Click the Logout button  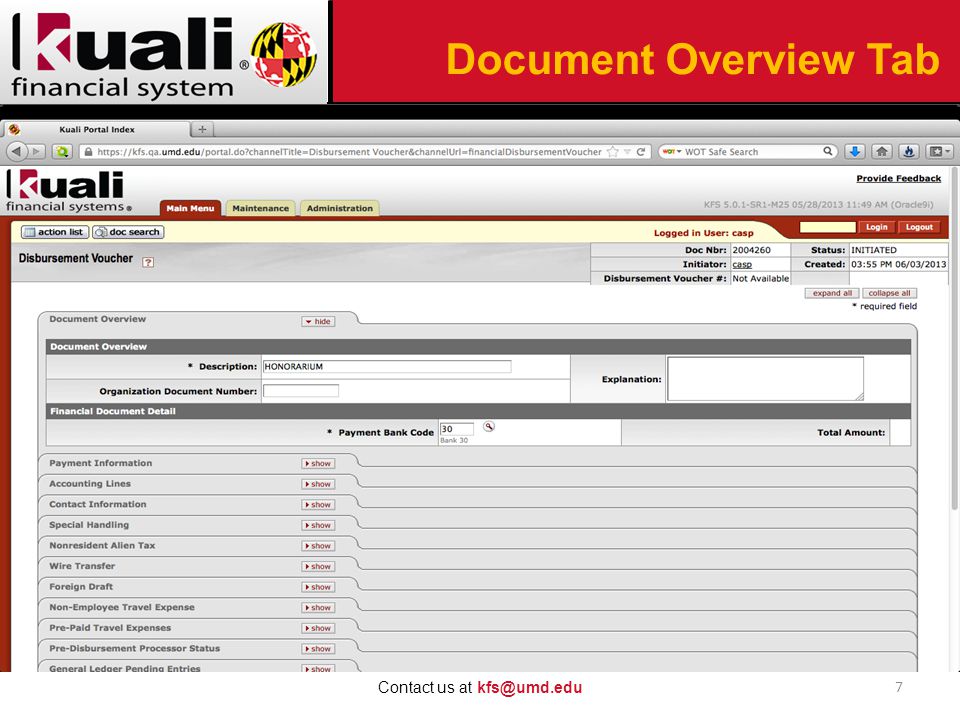click(x=919, y=227)
